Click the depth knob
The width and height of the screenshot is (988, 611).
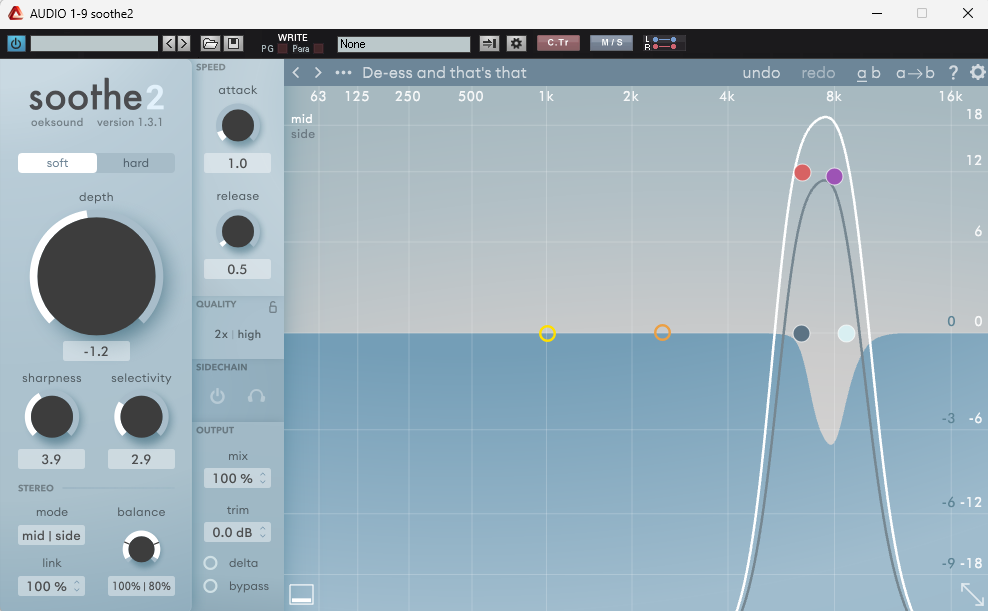coord(96,276)
